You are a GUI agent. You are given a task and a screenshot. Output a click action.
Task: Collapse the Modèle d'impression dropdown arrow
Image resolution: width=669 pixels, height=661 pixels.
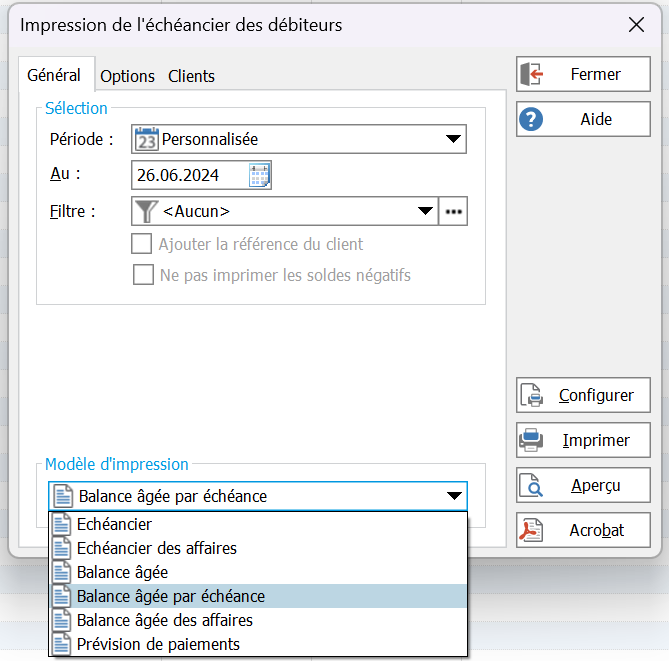point(454,496)
